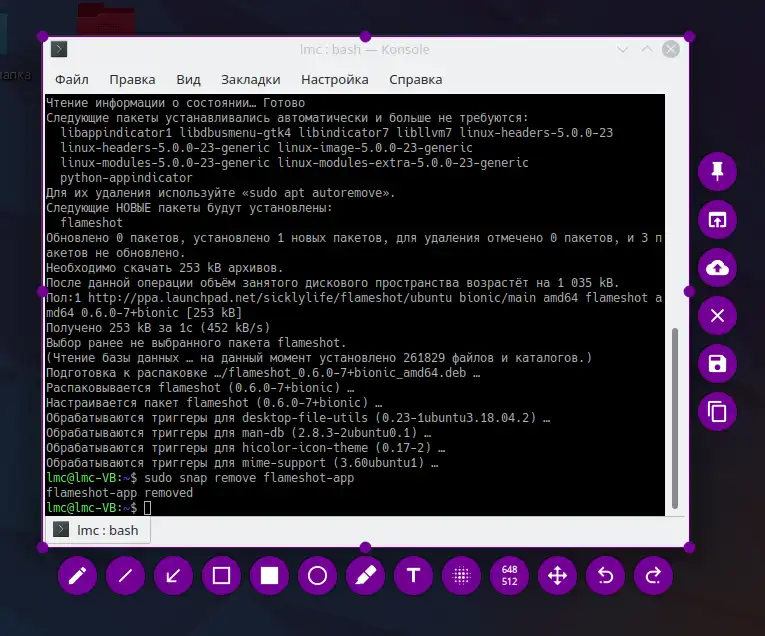Viewport: 765px width, 636px height.
Task: Select the filled rectangle tool
Action: [x=269, y=576]
